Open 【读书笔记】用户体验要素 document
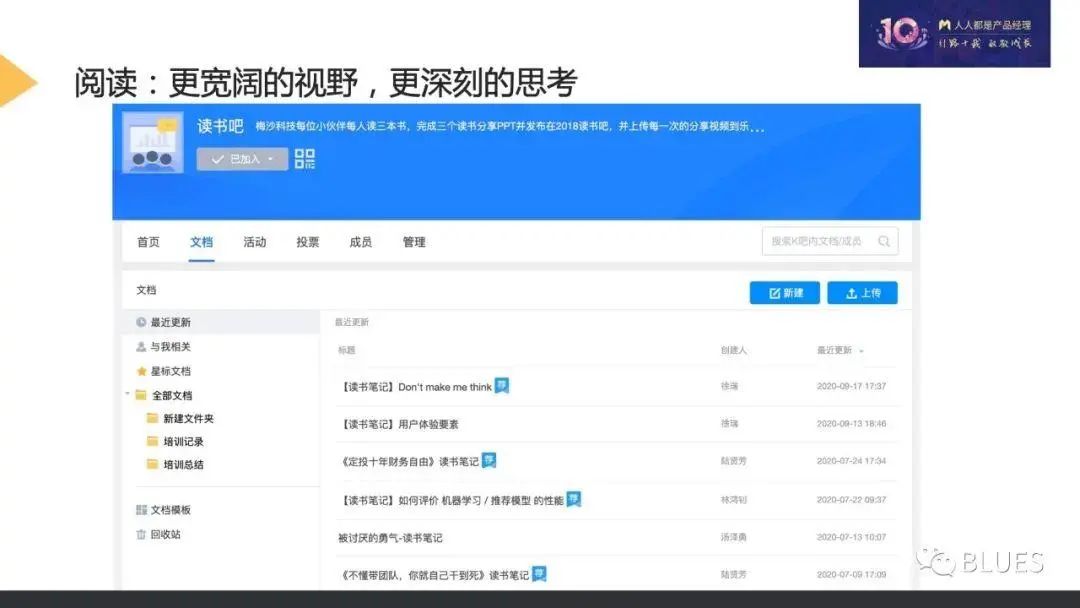 tap(399, 424)
